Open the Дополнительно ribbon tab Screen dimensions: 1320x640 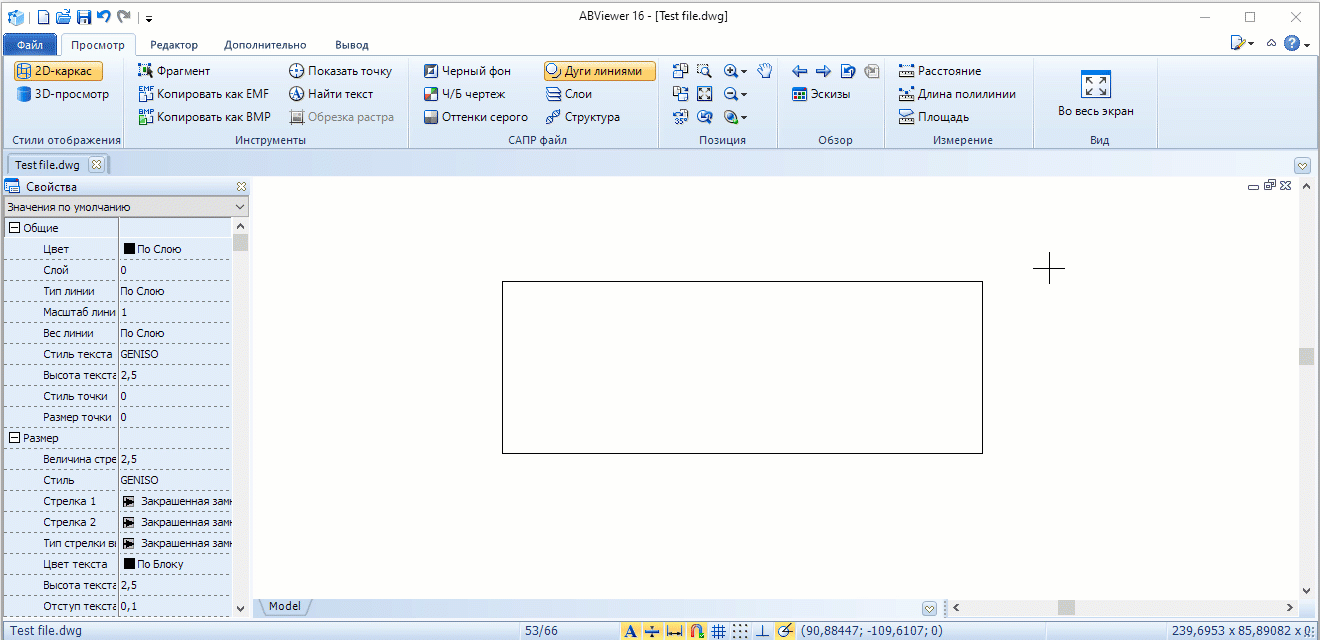coord(265,45)
